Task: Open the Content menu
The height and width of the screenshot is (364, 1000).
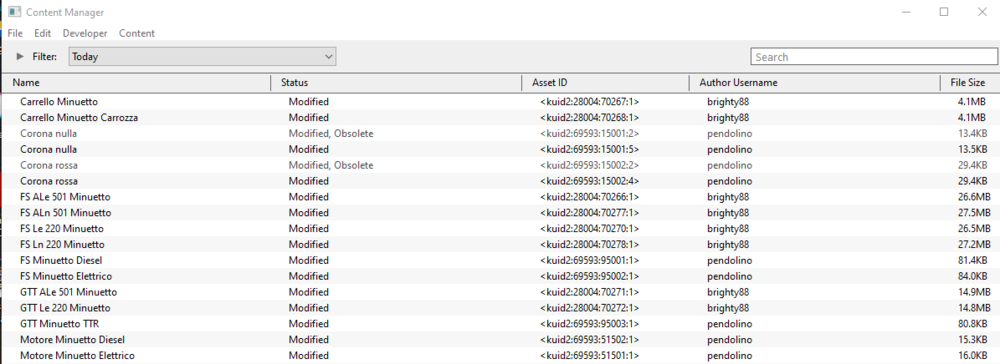Action: [x=136, y=33]
